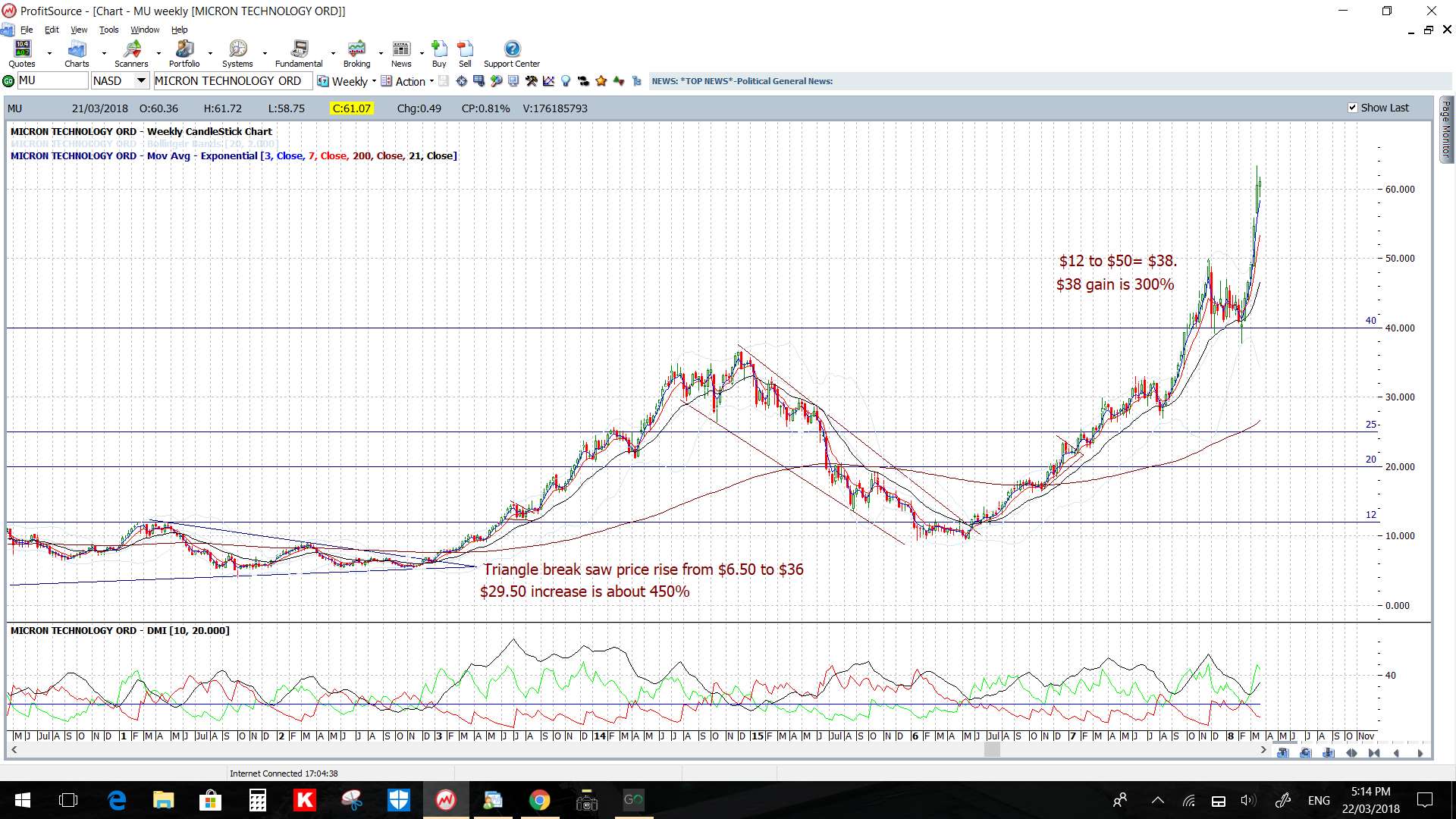Viewport: 1456px width, 819px height.
Task: Click the Mov Avg Exponential indicator label
Action: pos(234,155)
